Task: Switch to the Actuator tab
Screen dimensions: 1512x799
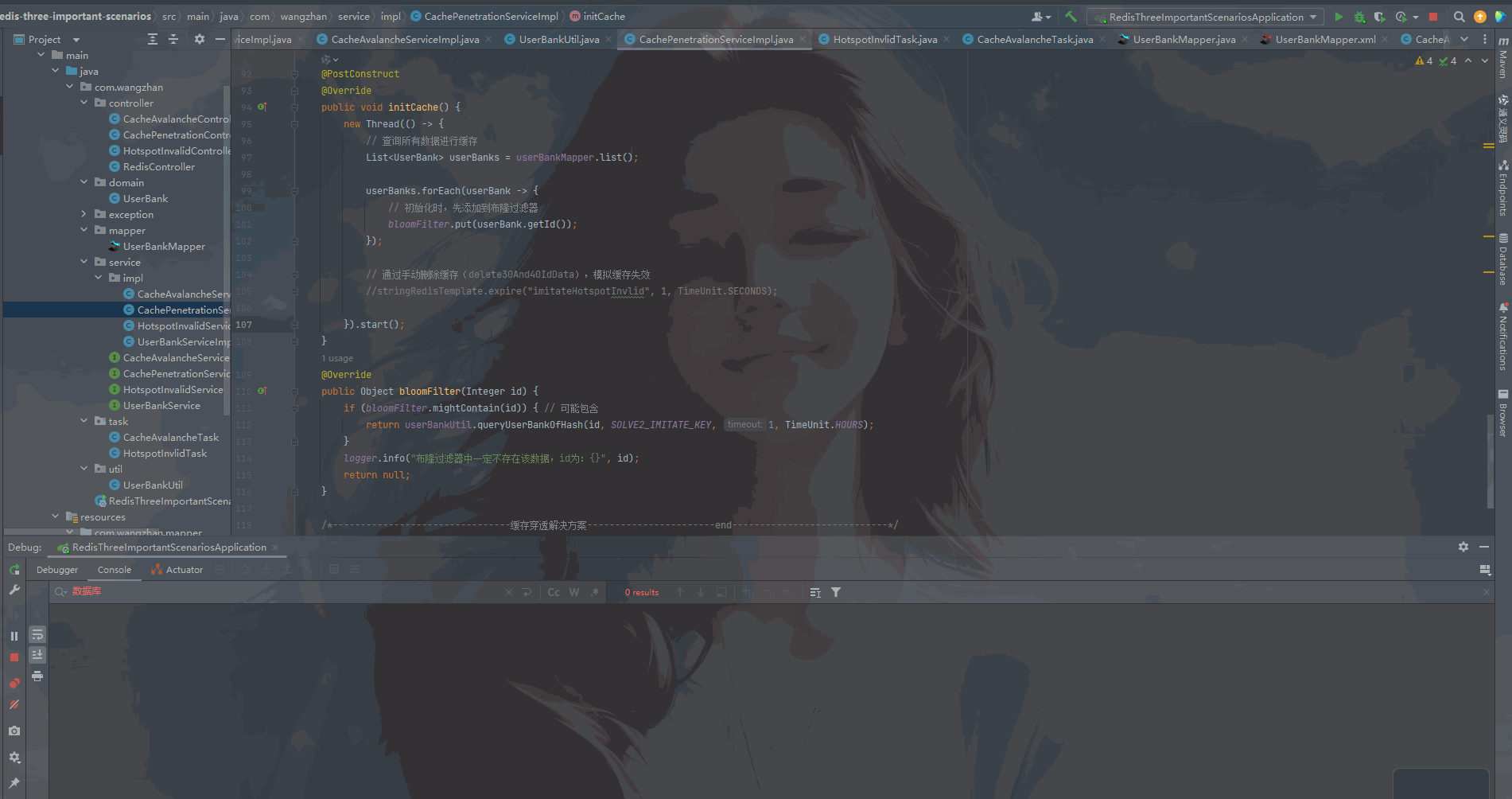Action: click(177, 570)
